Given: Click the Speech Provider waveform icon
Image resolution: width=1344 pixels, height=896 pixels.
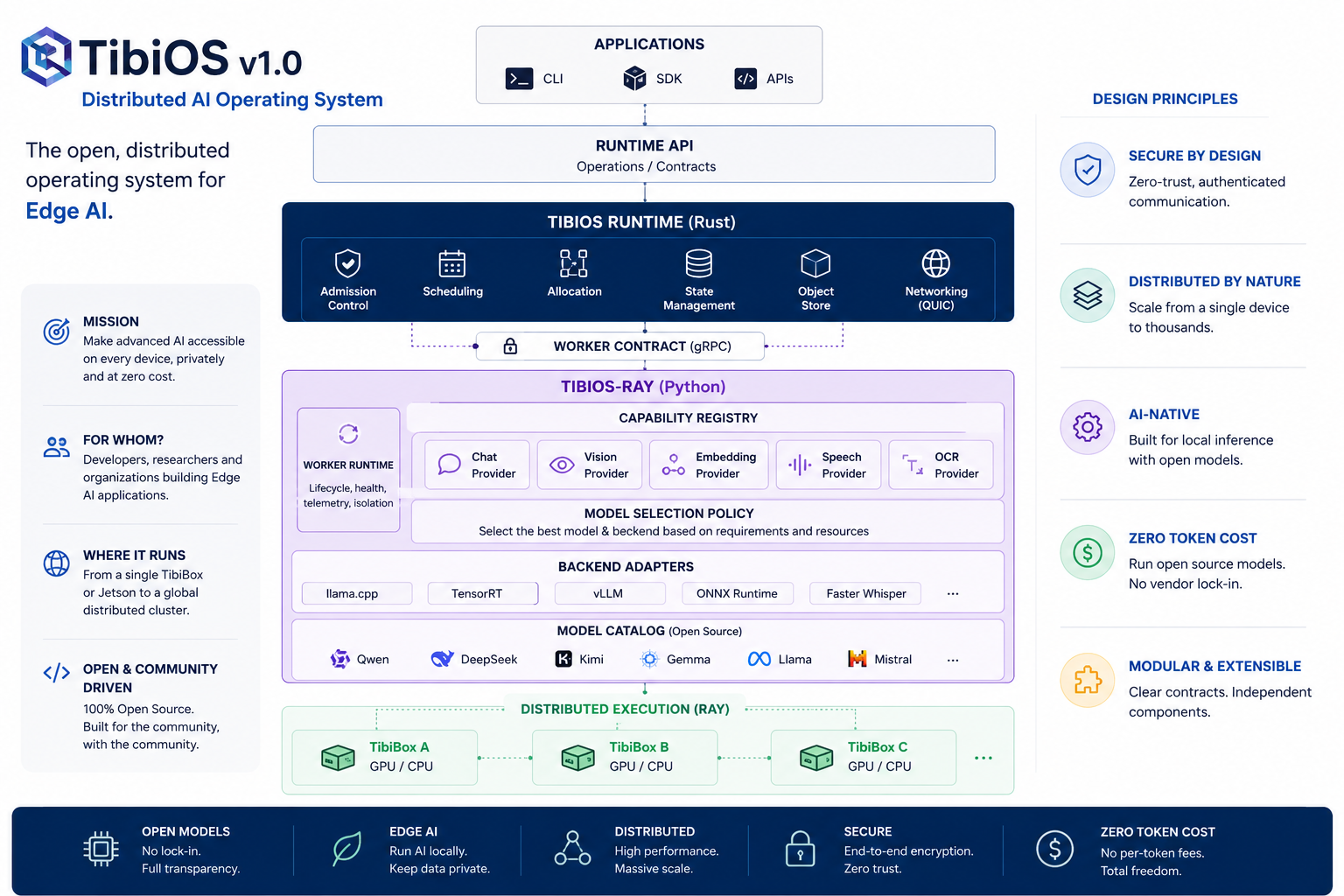Looking at the screenshot, I should pyautogui.click(x=800, y=465).
